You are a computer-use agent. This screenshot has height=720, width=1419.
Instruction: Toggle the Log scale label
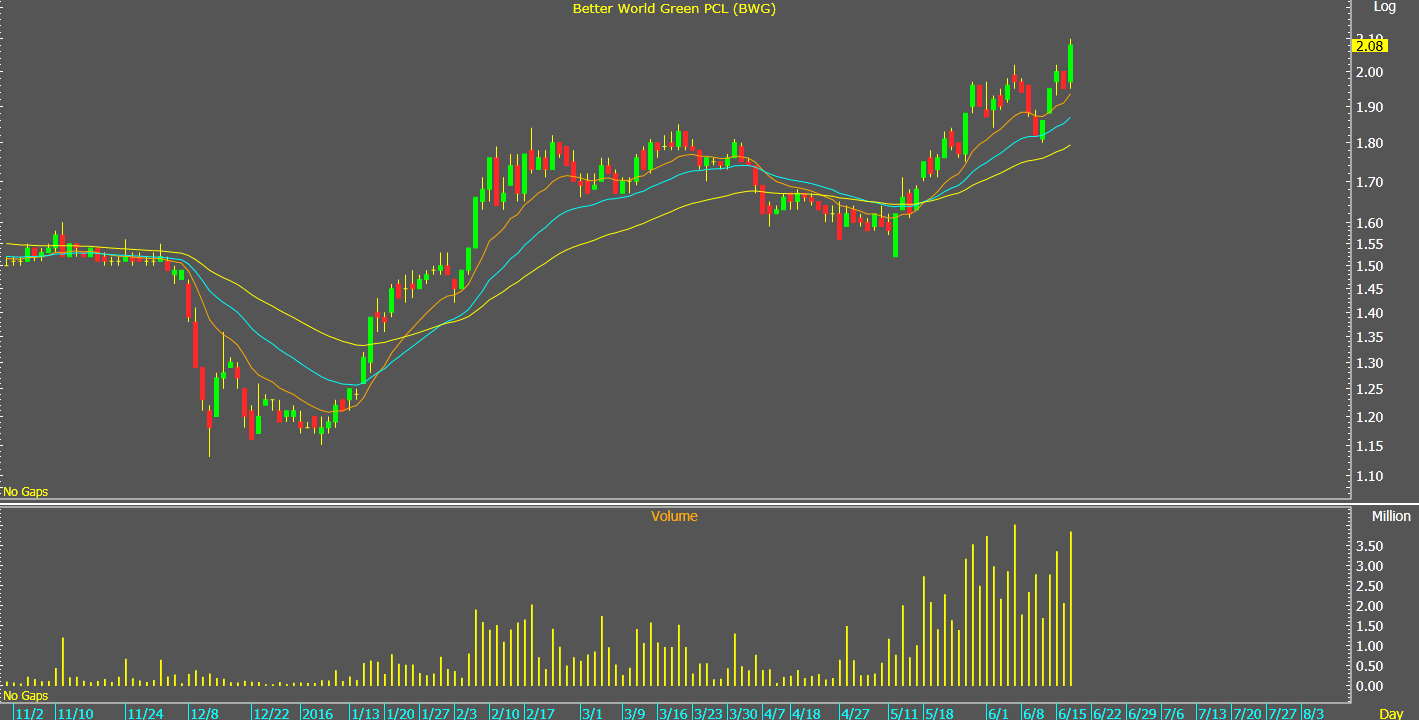[x=1385, y=7]
